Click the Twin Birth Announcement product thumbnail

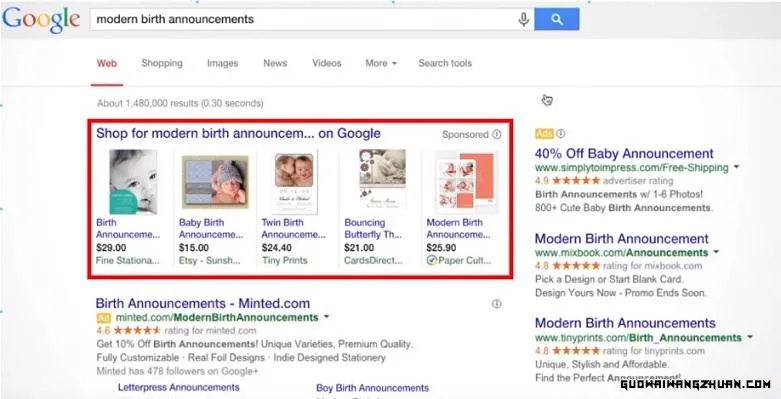click(294, 182)
